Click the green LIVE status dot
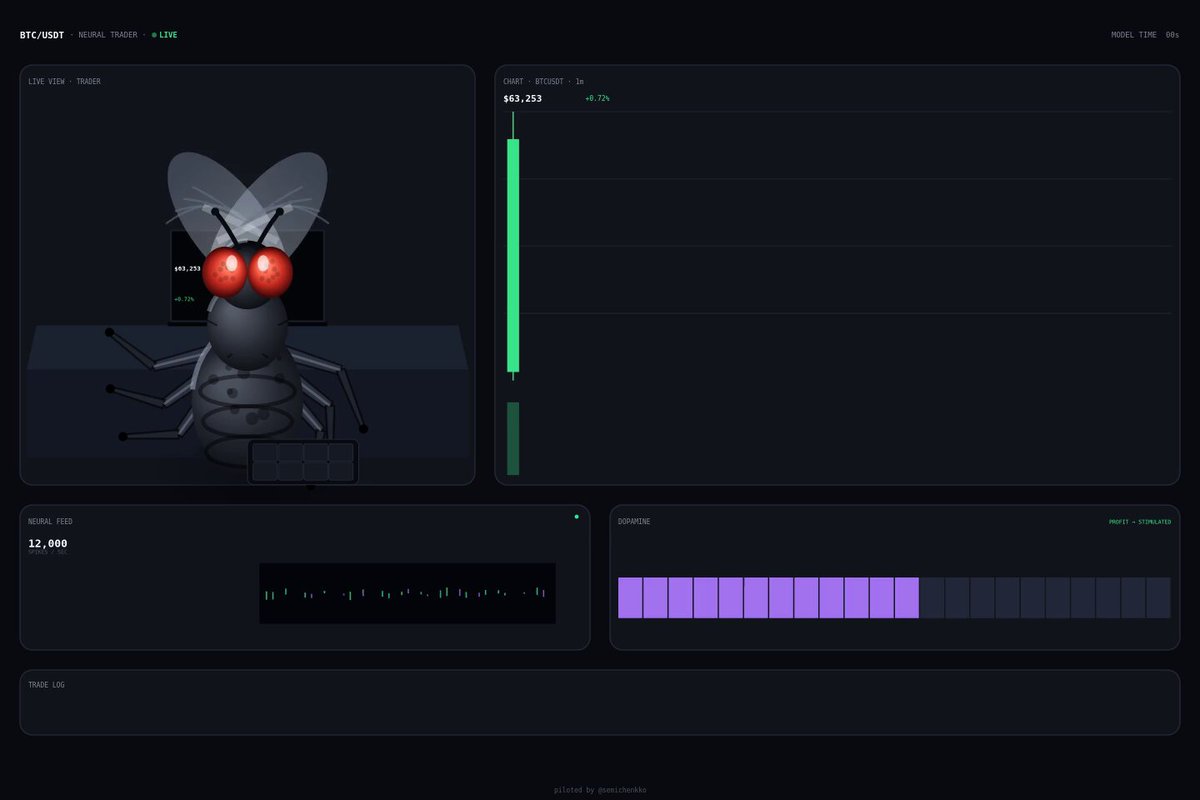Viewport: 1200px width, 800px height. (x=154, y=35)
